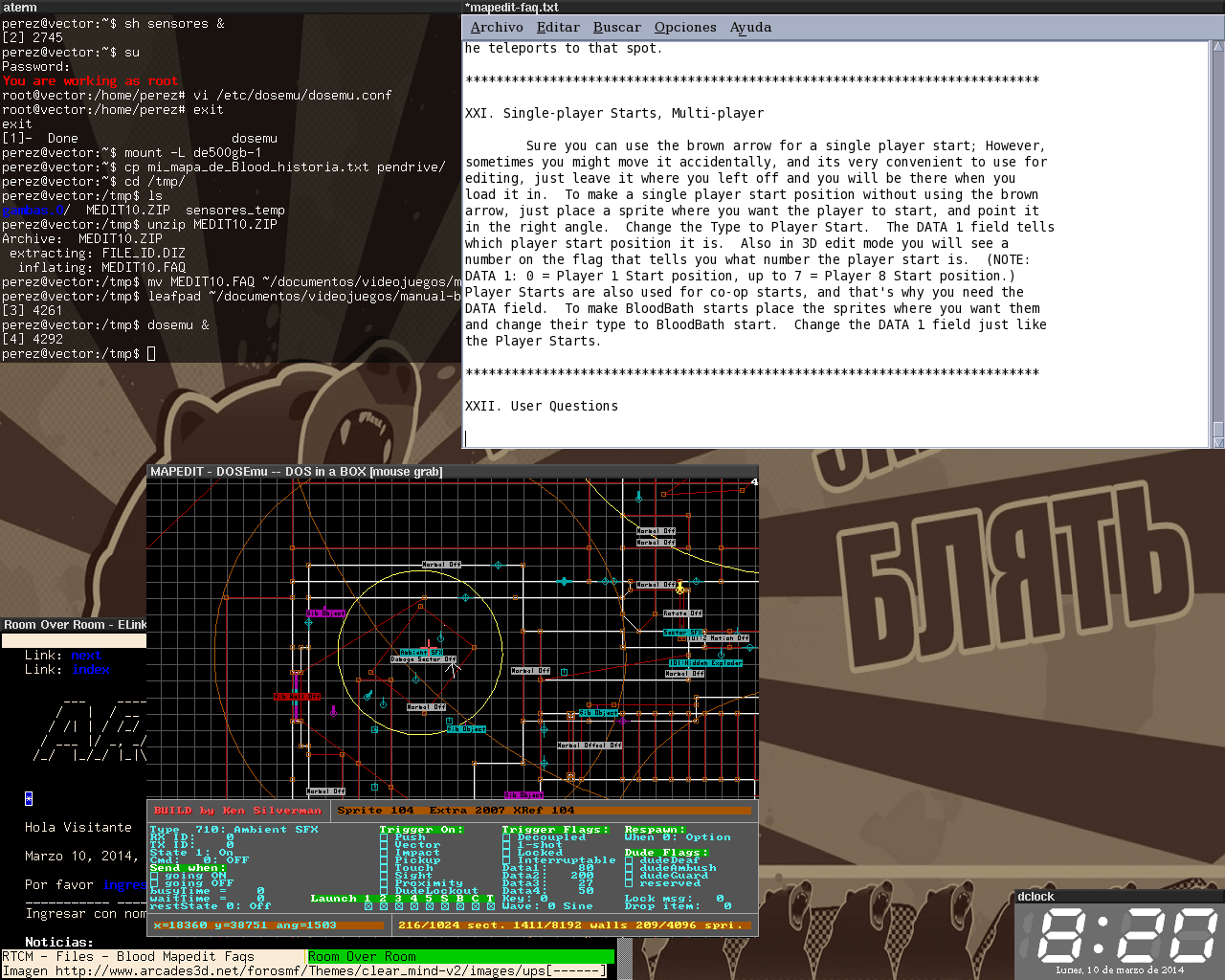Viewport: 1225px width, 980px height.
Task: Select the '101:Hidden Exploder' map label
Action: point(705,662)
